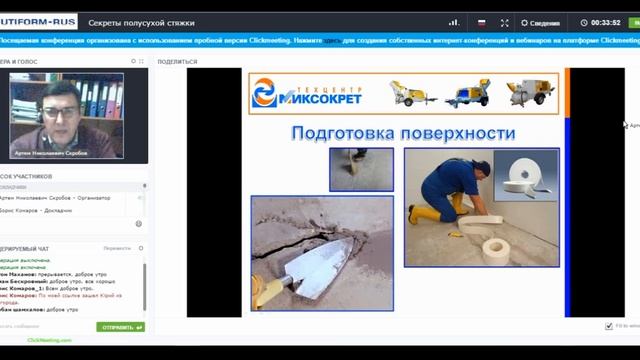Follow the 'здесь' link in blue banner
The width and height of the screenshot is (640, 360).
pyautogui.click(x=332, y=41)
